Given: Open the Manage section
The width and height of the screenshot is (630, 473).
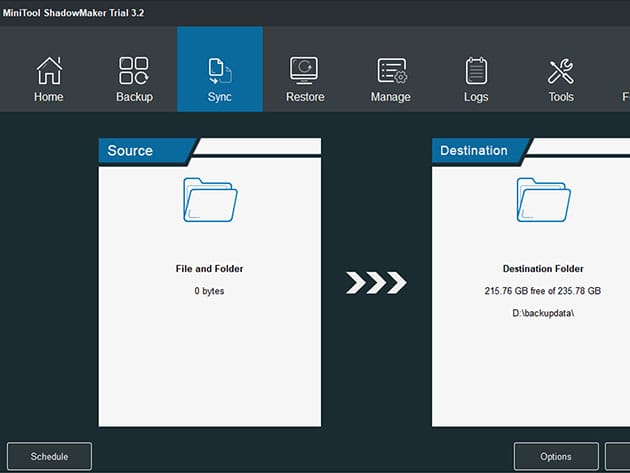Looking at the screenshot, I should pyautogui.click(x=390, y=79).
